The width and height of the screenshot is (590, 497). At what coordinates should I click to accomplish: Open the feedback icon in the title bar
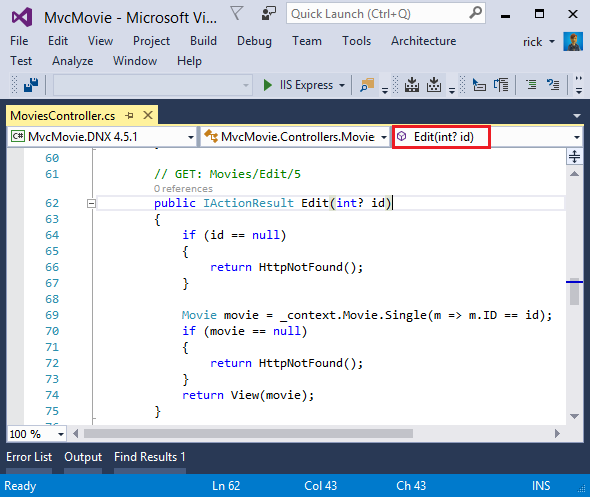269,14
